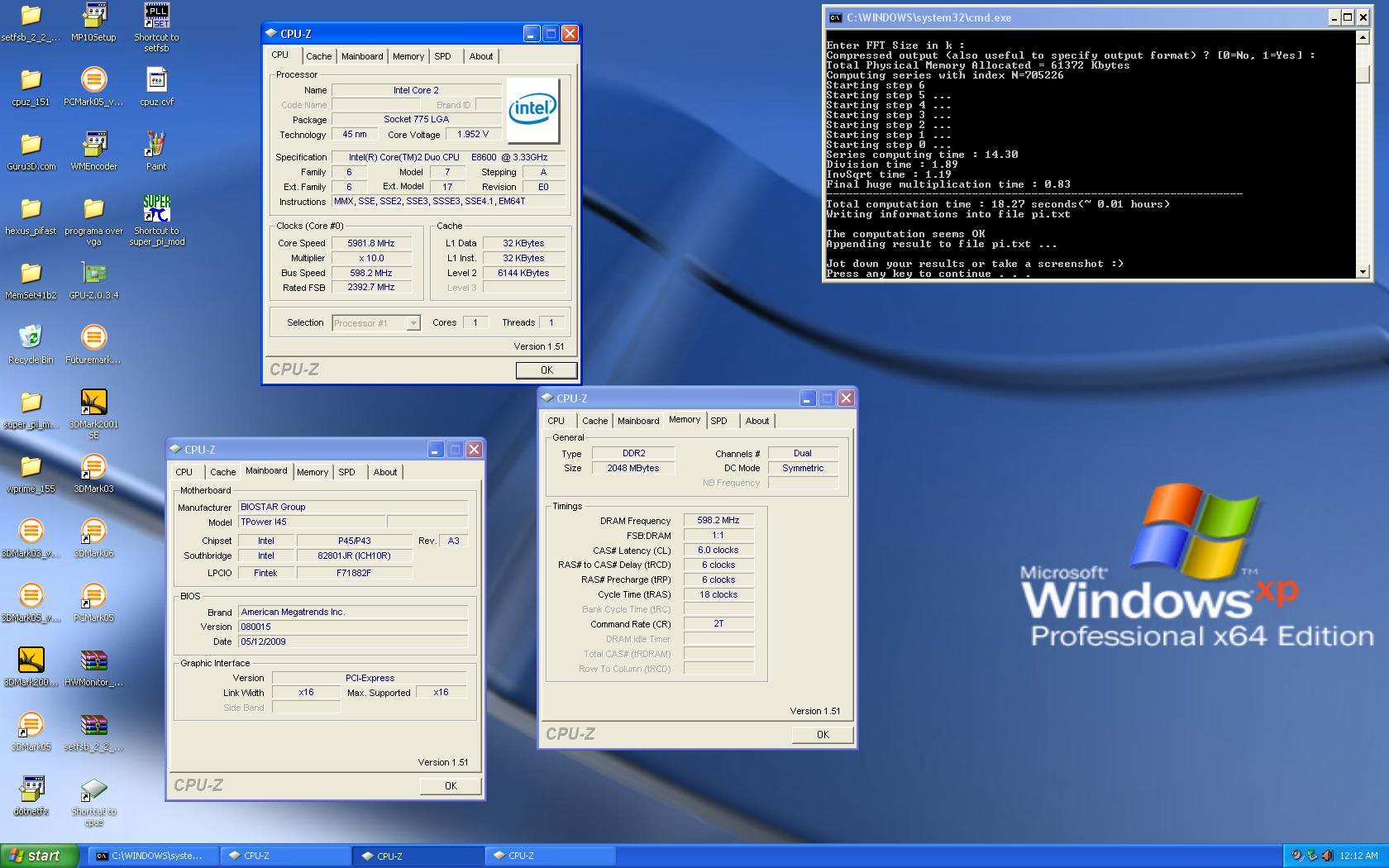The width and height of the screenshot is (1389, 868).
Task: Click the Core Speed value 5981.8 MHz
Action: [x=371, y=243]
